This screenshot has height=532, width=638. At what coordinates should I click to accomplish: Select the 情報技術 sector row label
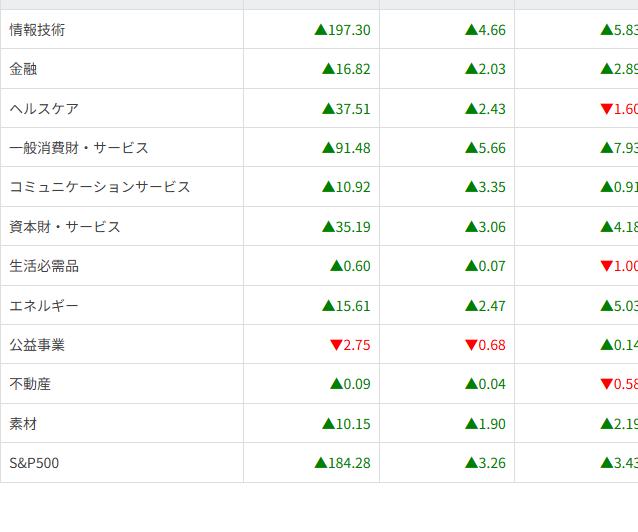[x=38, y=30]
